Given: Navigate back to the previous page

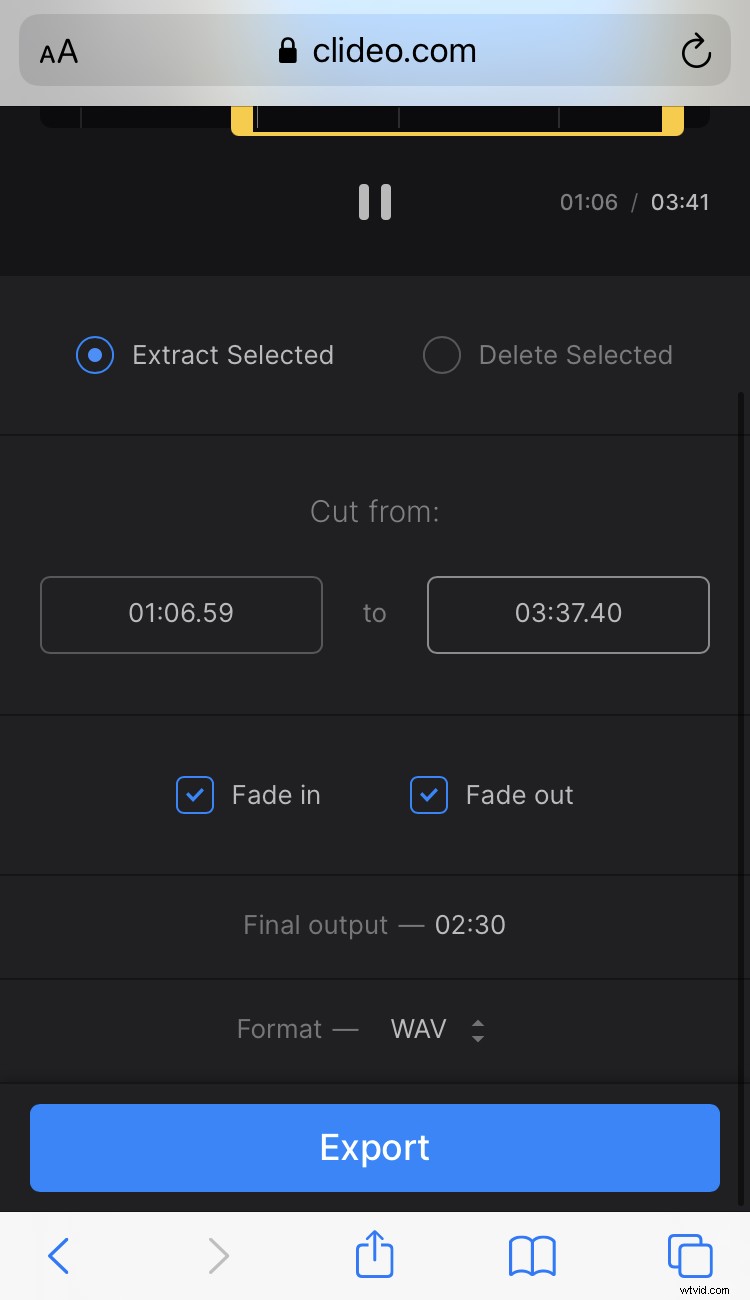Looking at the screenshot, I should pyautogui.click(x=58, y=1255).
